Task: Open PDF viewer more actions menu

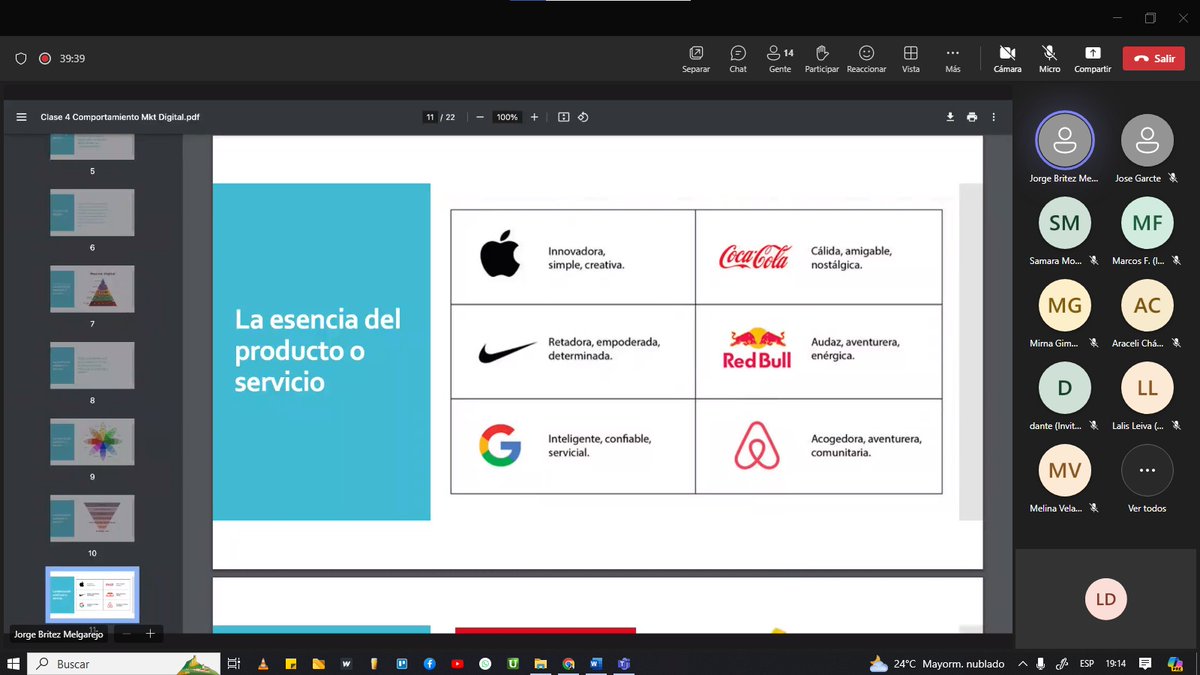Action: 993,117
